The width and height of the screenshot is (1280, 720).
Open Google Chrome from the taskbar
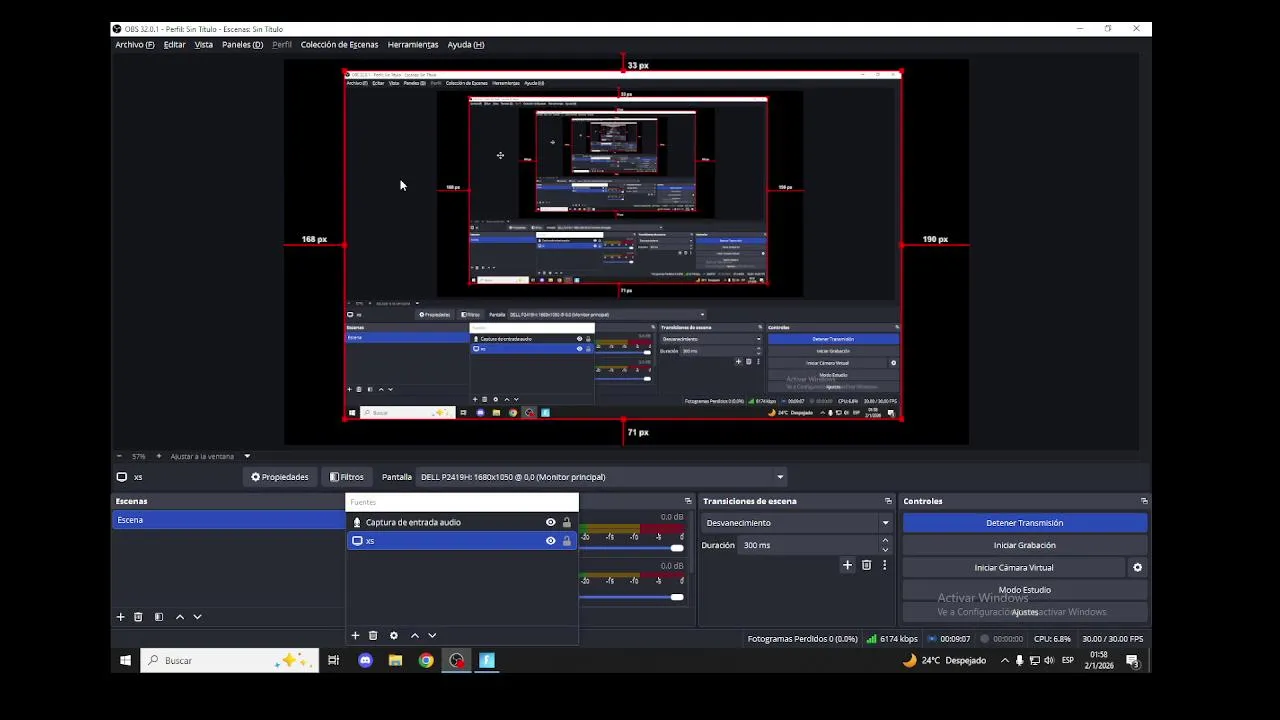tap(426, 660)
